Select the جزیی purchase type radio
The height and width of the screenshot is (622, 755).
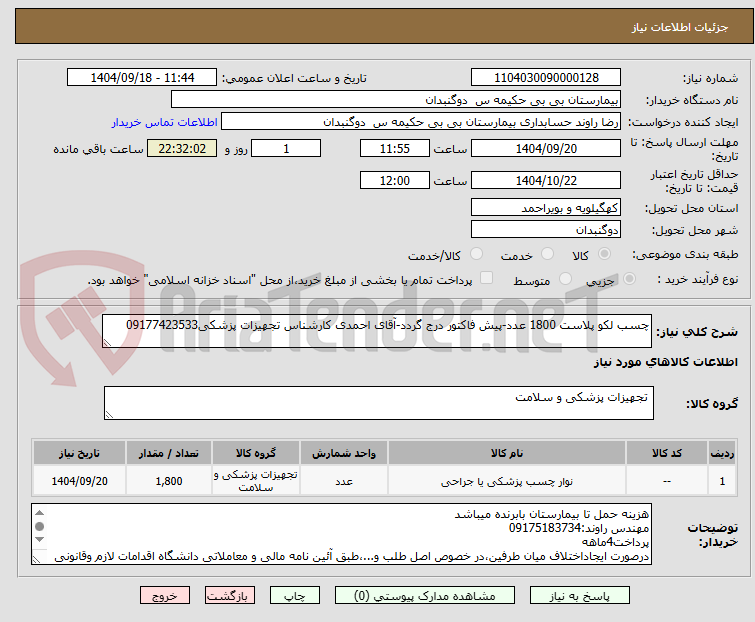click(629, 279)
